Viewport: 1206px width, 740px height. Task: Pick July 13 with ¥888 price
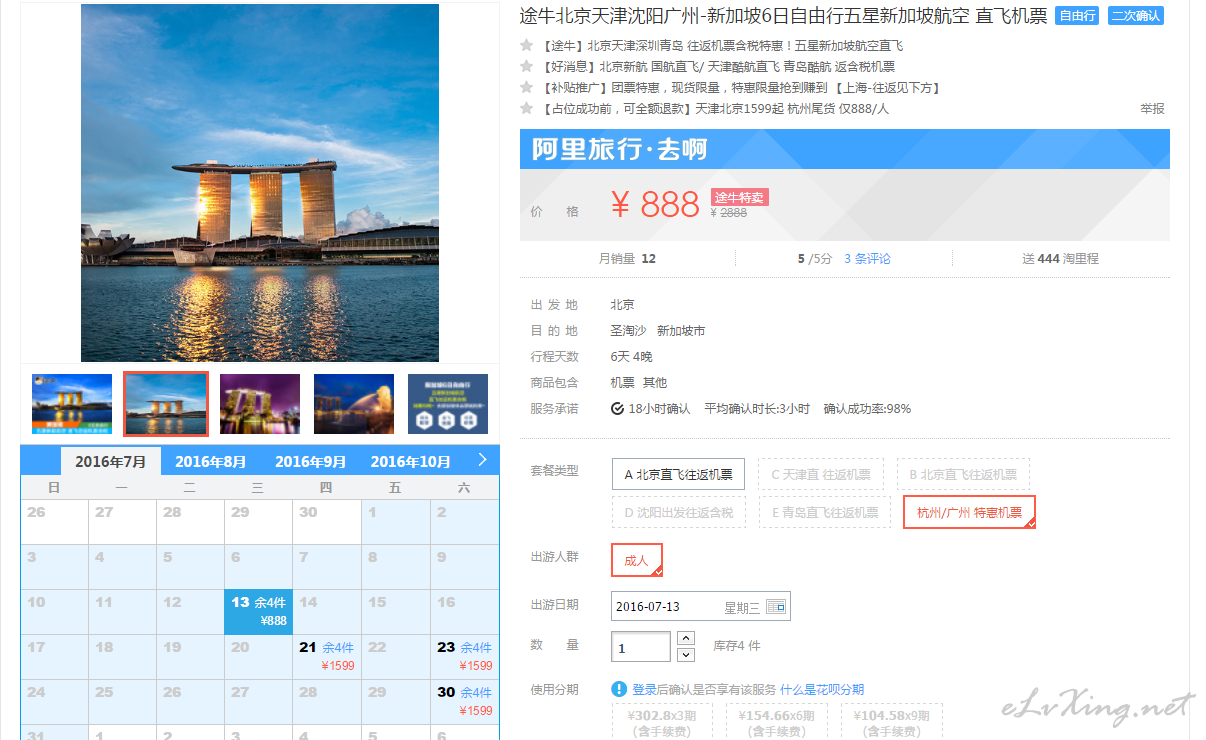tap(259, 611)
